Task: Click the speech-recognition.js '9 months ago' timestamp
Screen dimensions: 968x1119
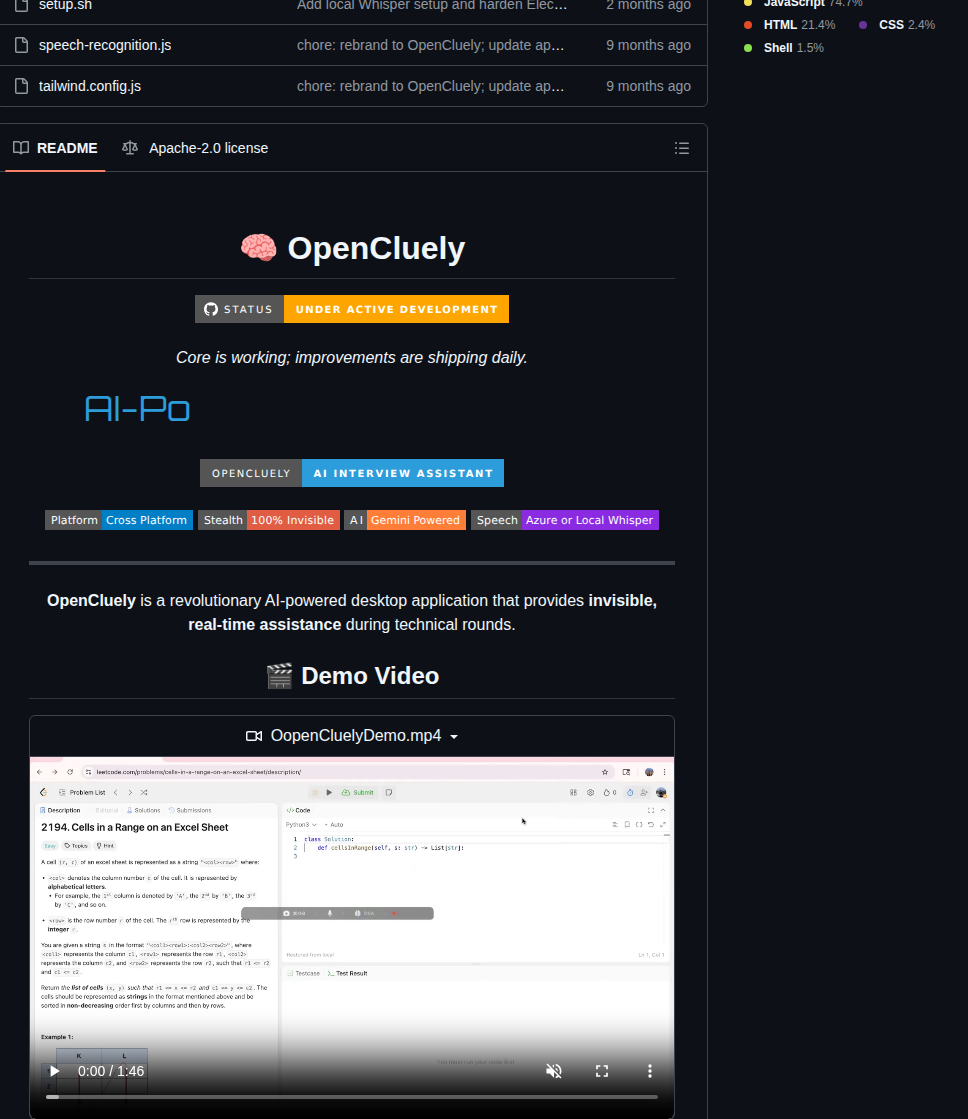Action: [x=648, y=45]
